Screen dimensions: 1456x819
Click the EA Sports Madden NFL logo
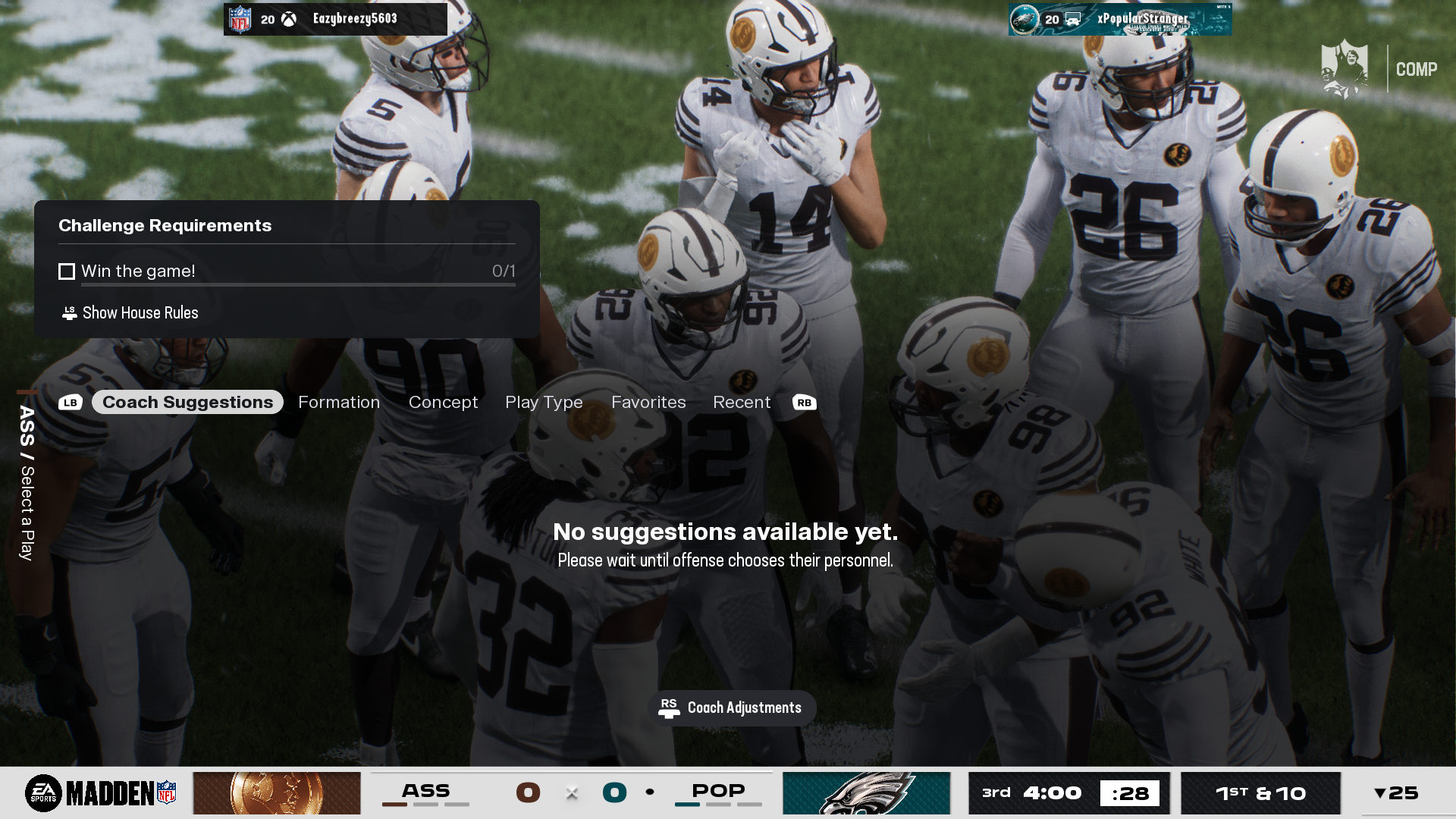coord(102,793)
